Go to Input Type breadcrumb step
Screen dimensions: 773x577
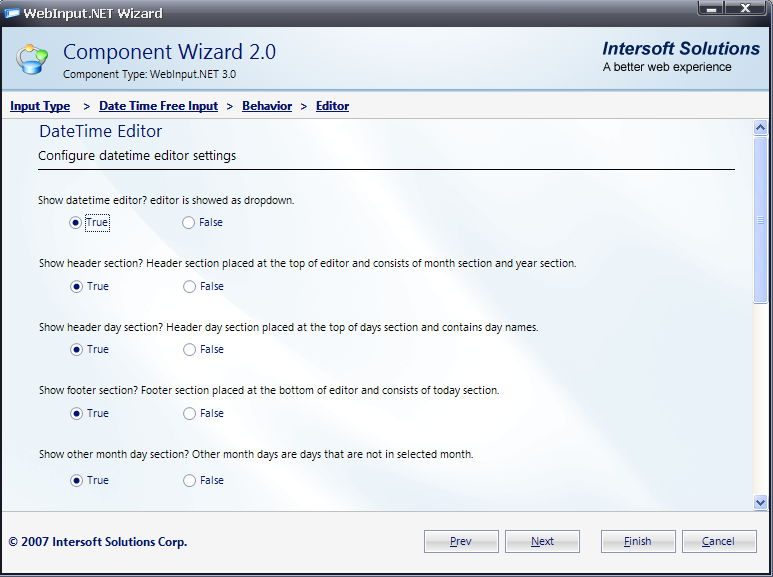coord(40,106)
